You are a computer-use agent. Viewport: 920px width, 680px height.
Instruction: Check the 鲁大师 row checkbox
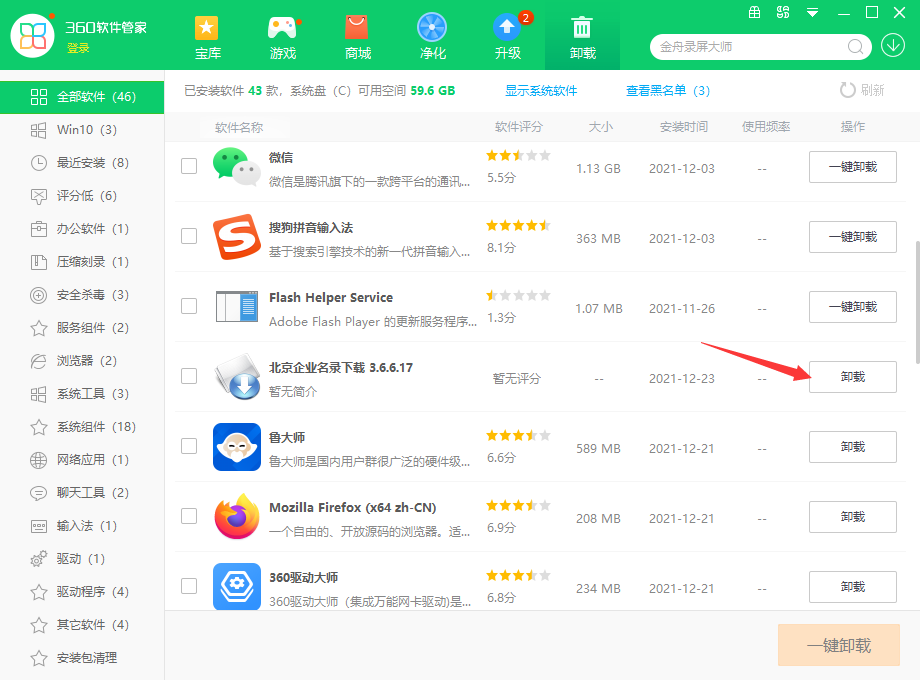[189, 446]
